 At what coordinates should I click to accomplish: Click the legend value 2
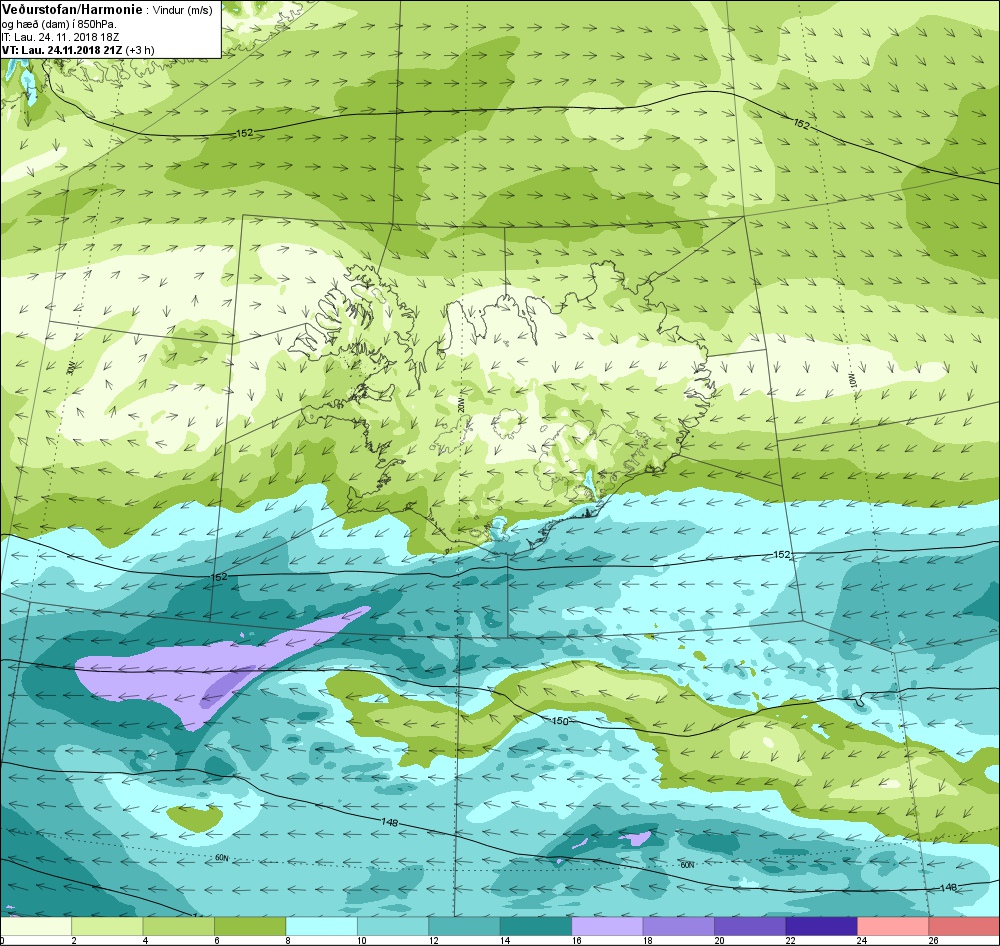(x=74, y=941)
